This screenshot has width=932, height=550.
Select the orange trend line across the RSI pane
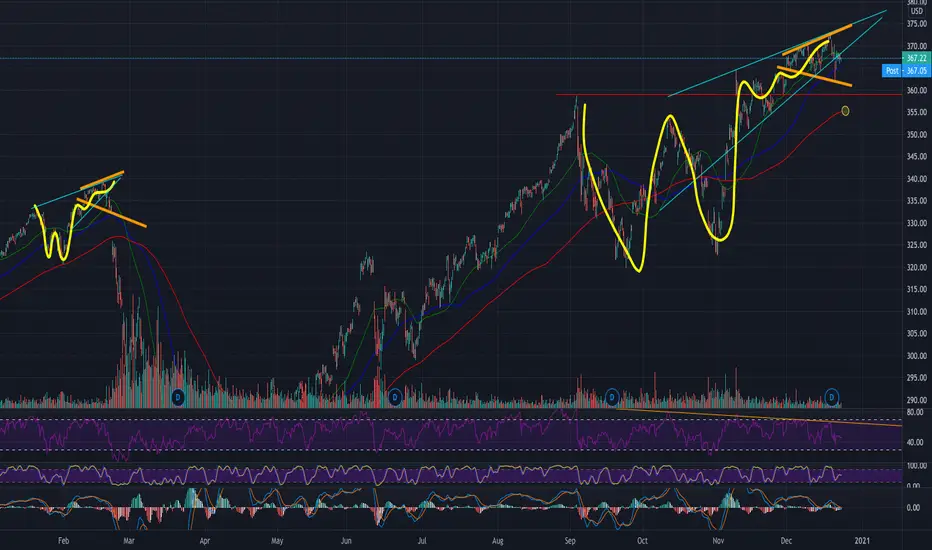(x=759, y=417)
